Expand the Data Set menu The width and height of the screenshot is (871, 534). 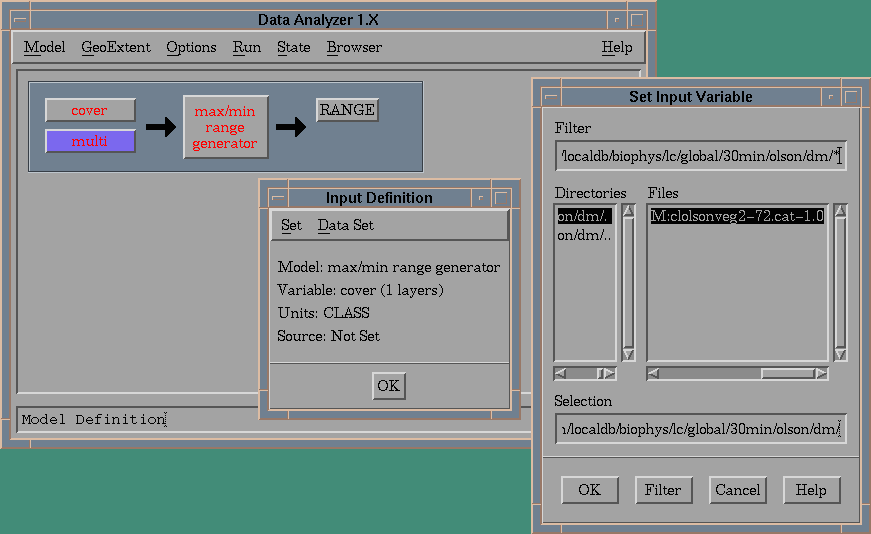click(346, 225)
